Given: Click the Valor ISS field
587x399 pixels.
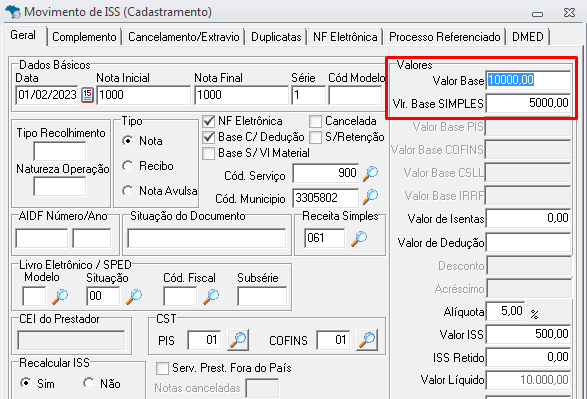Looking at the screenshot, I should click(528, 334).
